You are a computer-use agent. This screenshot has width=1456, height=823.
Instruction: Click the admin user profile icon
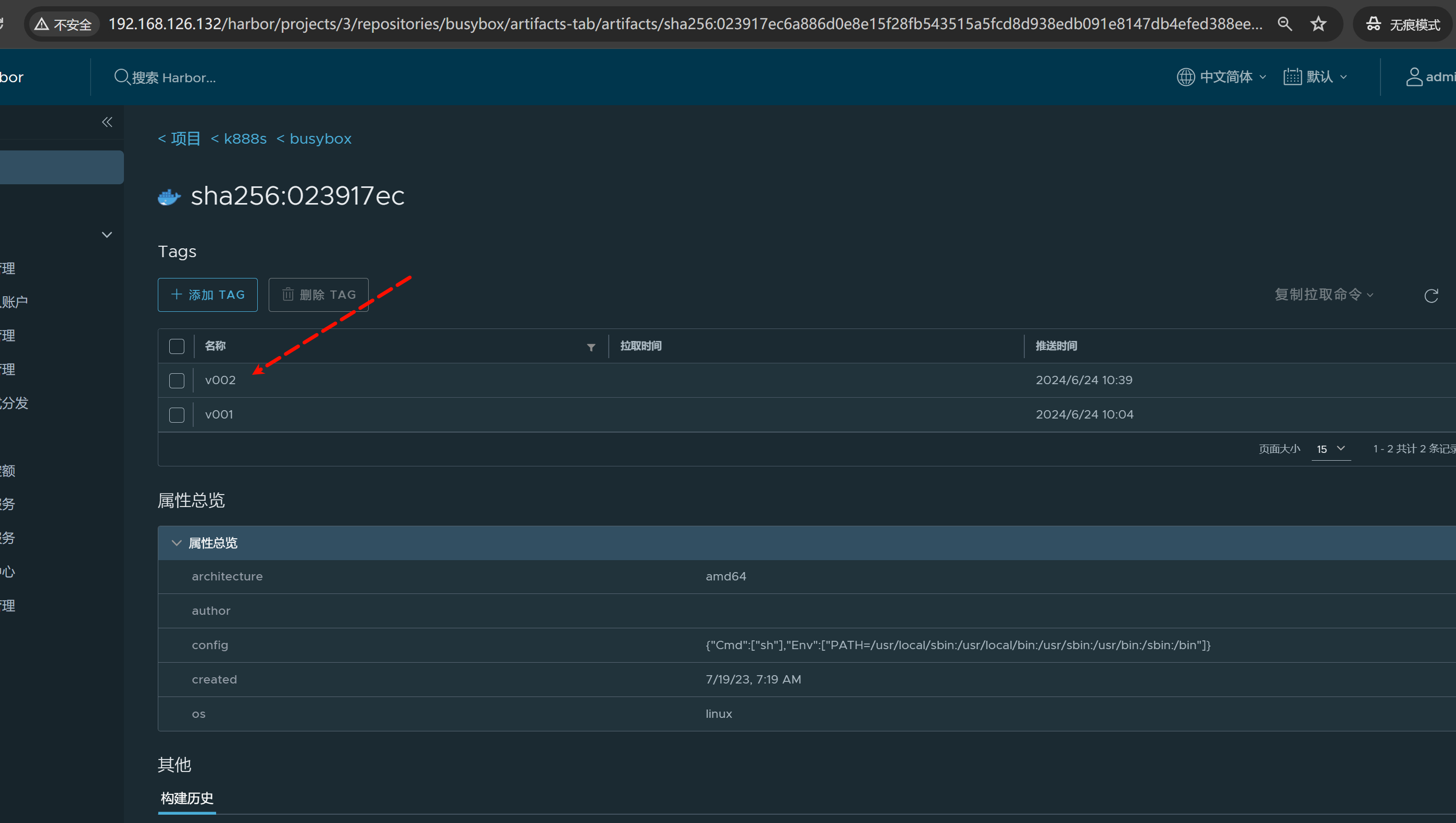pyautogui.click(x=1414, y=77)
